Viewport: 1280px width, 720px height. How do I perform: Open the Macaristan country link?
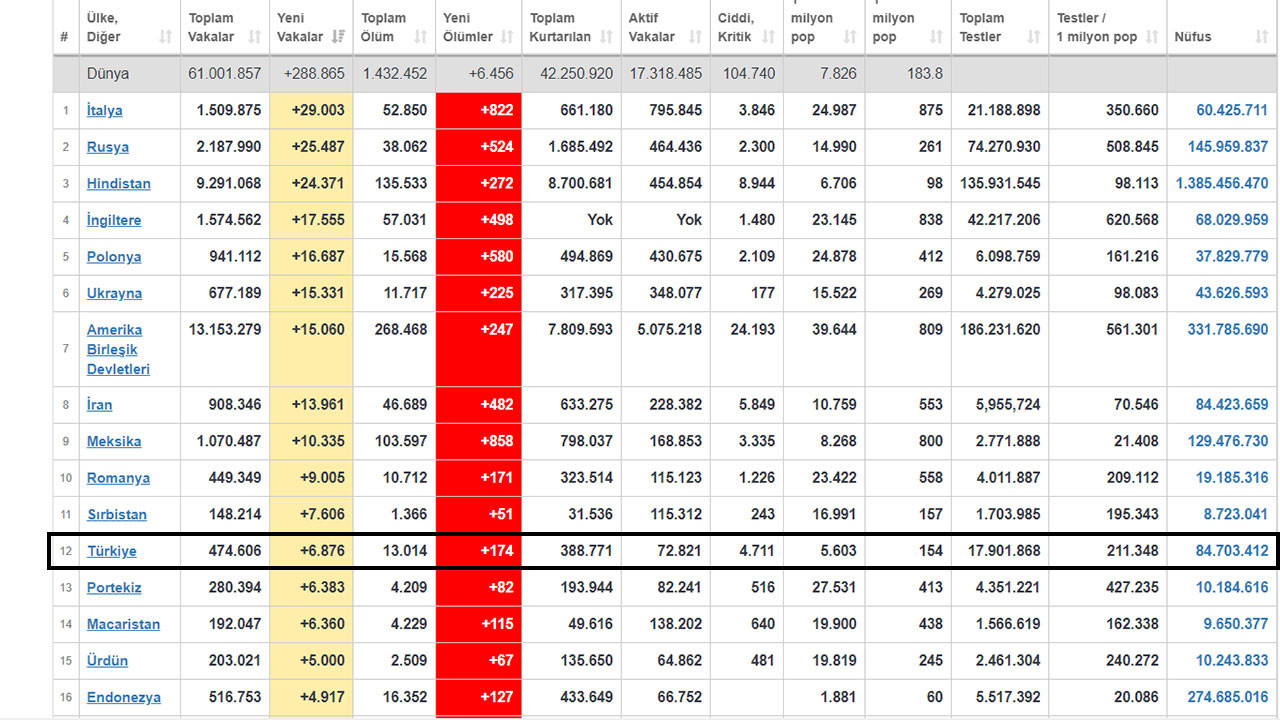[123, 624]
